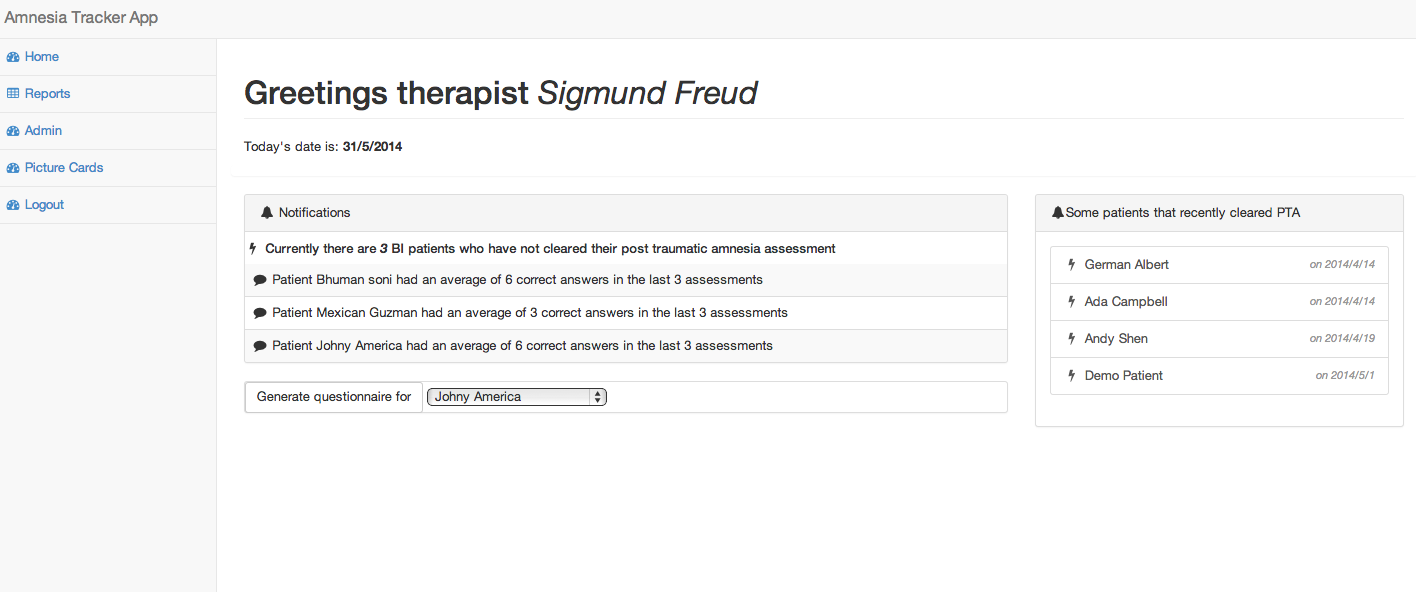Image resolution: width=1416 pixels, height=592 pixels.
Task: Select Ada Campbell in cleared PTA list
Action: 1125,302
